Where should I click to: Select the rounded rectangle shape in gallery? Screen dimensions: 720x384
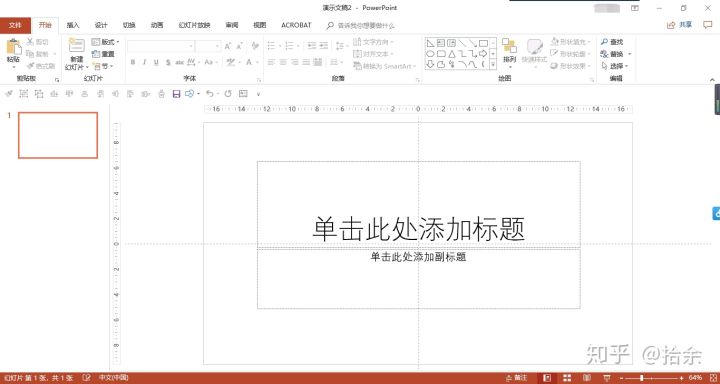pos(441,54)
